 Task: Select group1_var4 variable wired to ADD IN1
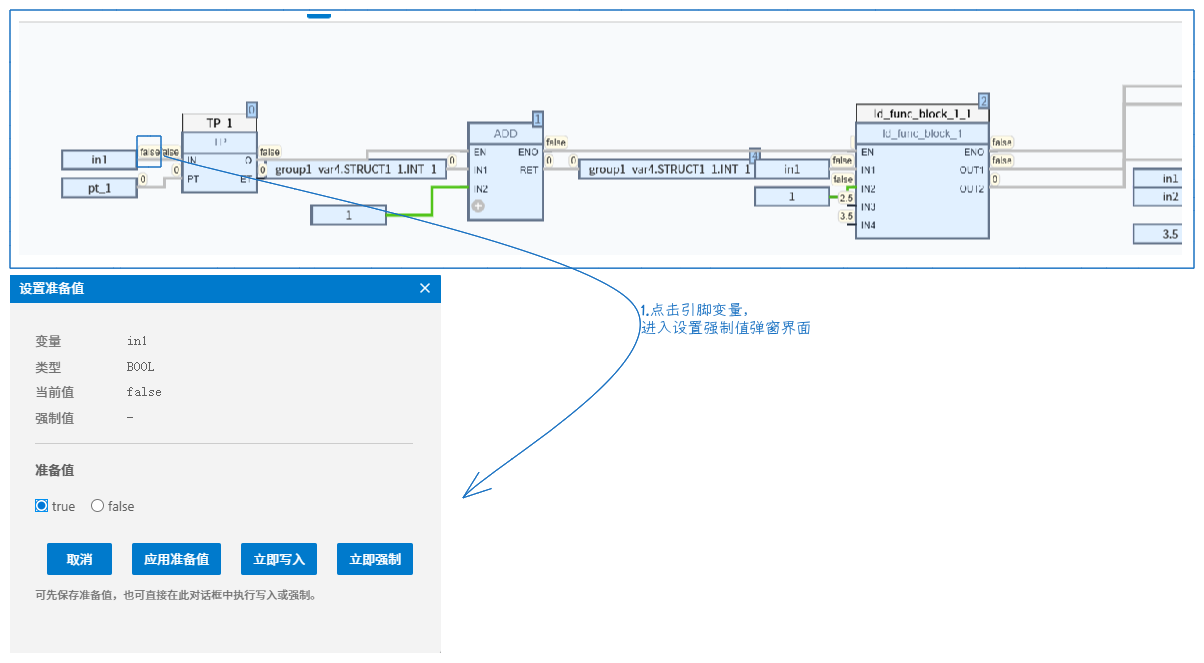353,169
